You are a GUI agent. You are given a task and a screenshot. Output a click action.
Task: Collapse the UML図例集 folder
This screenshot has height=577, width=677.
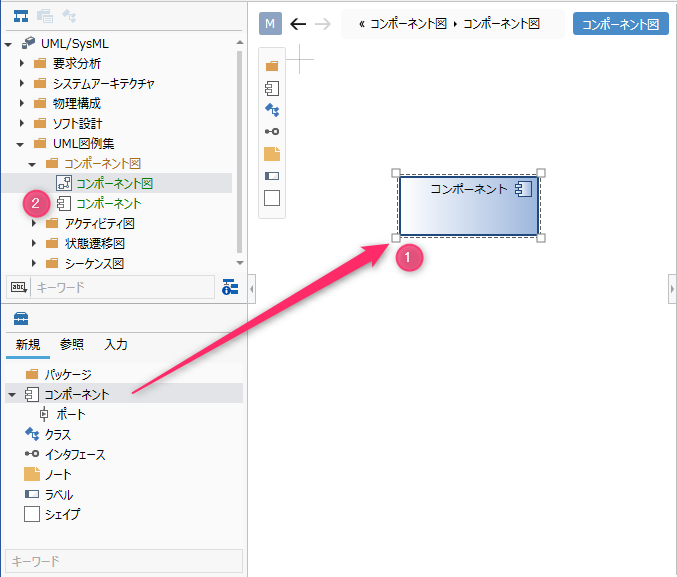coord(20,144)
